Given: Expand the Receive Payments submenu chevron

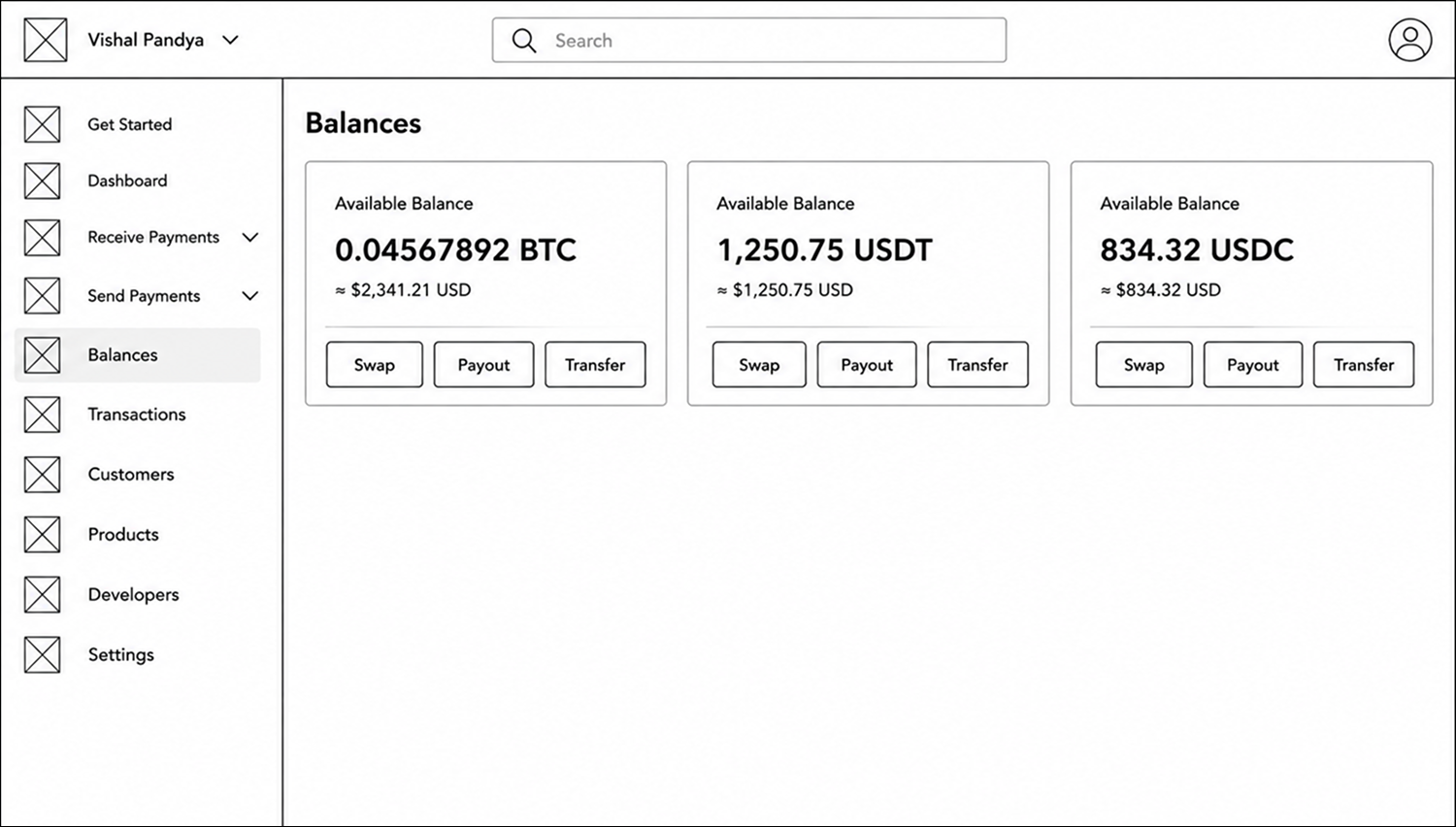Looking at the screenshot, I should [x=250, y=237].
